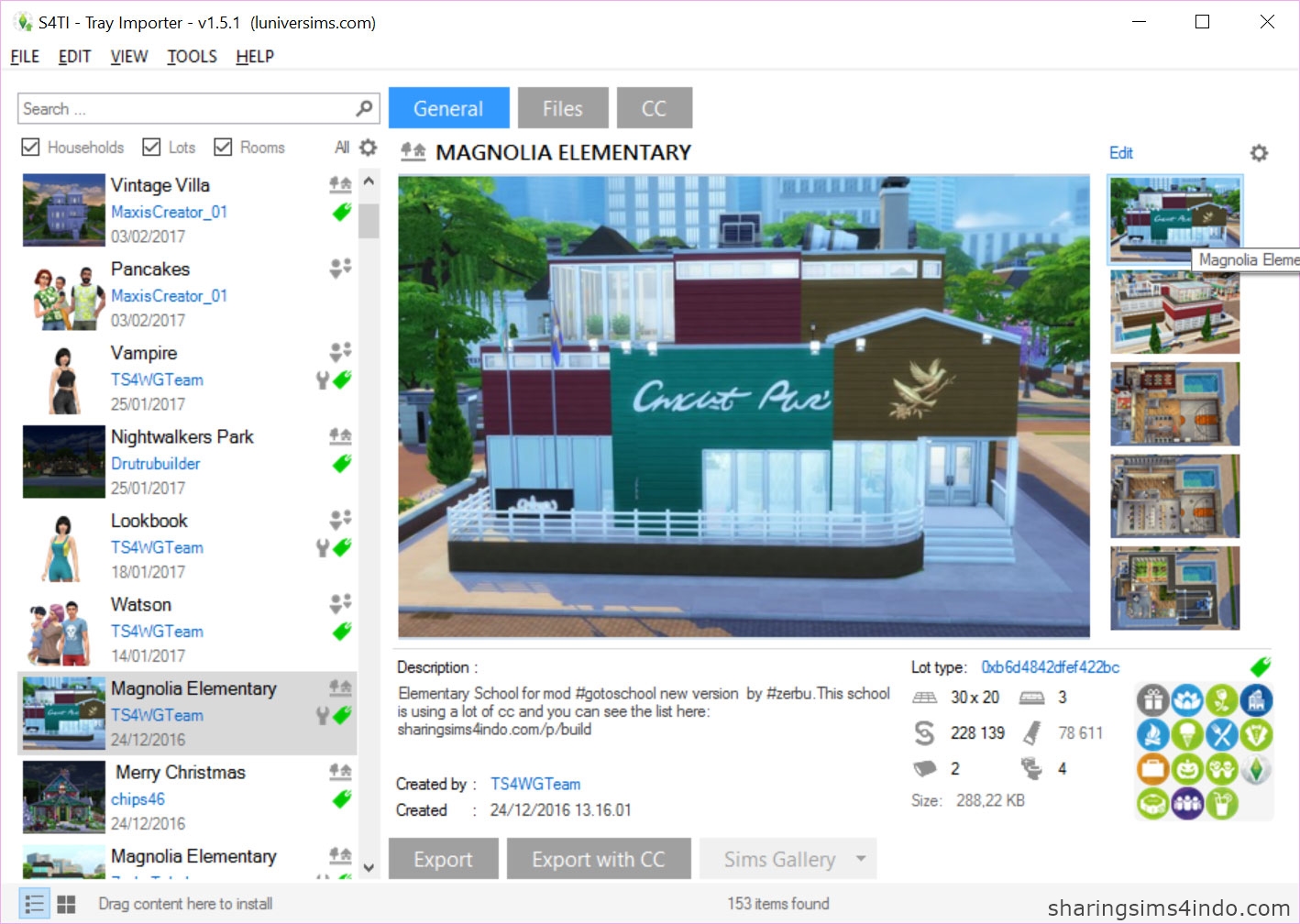The height and width of the screenshot is (924, 1300).
Task: Select the Merry Christmas list item
Action: pyautogui.click(x=187, y=797)
